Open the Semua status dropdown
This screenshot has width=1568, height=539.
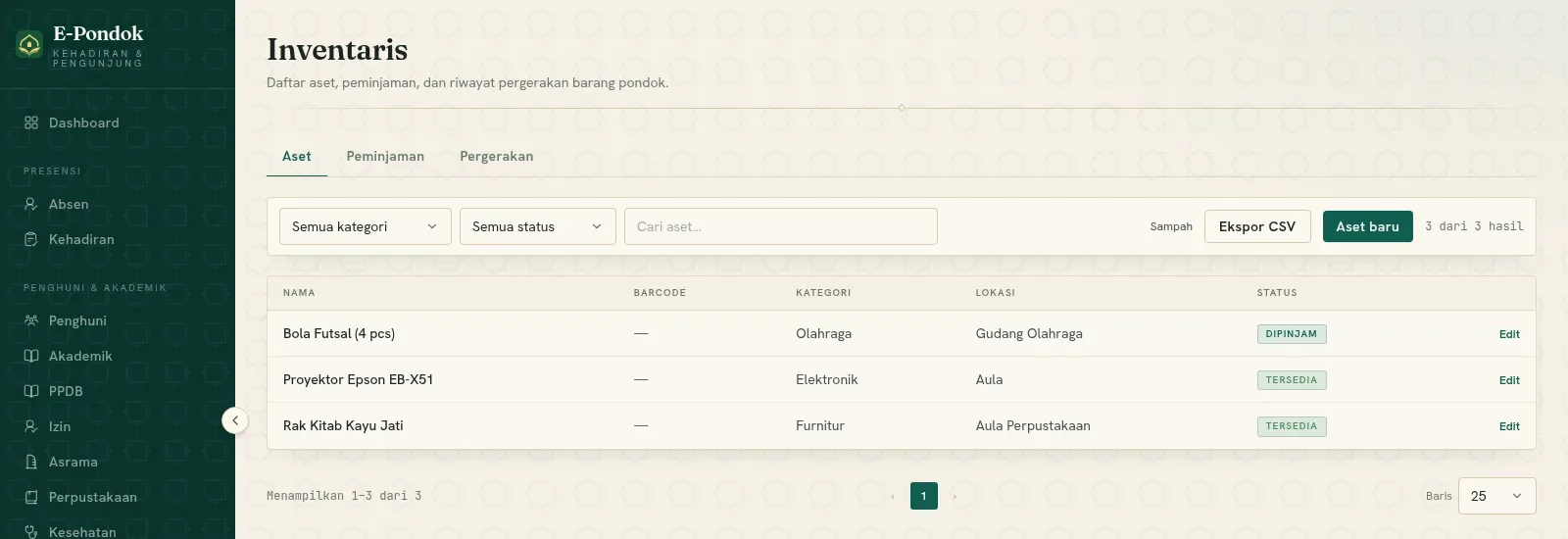(538, 226)
